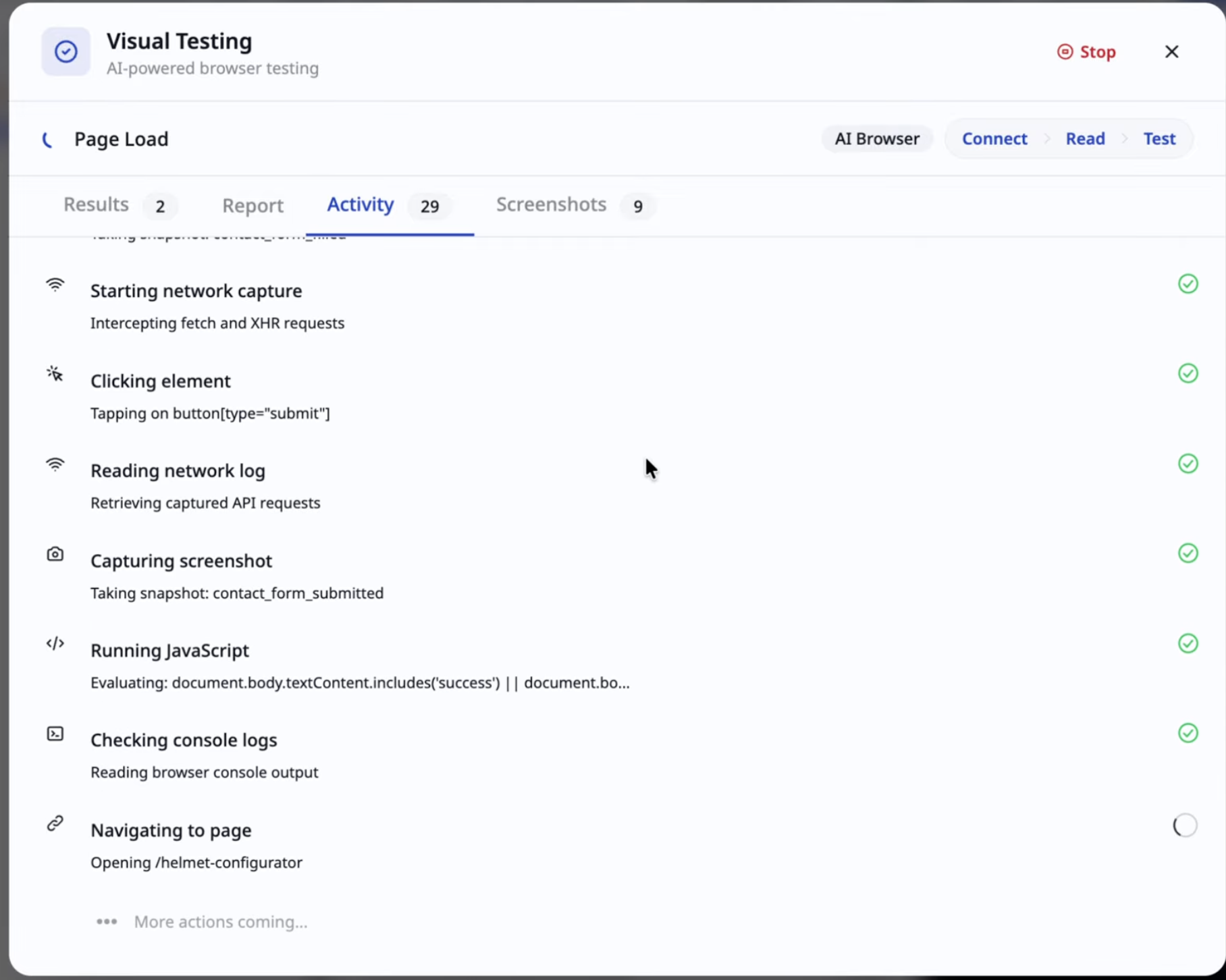Click the terminal icon beside Checking console logs
Image resolution: width=1226 pixels, height=980 pixels.
tap(55, 734)
